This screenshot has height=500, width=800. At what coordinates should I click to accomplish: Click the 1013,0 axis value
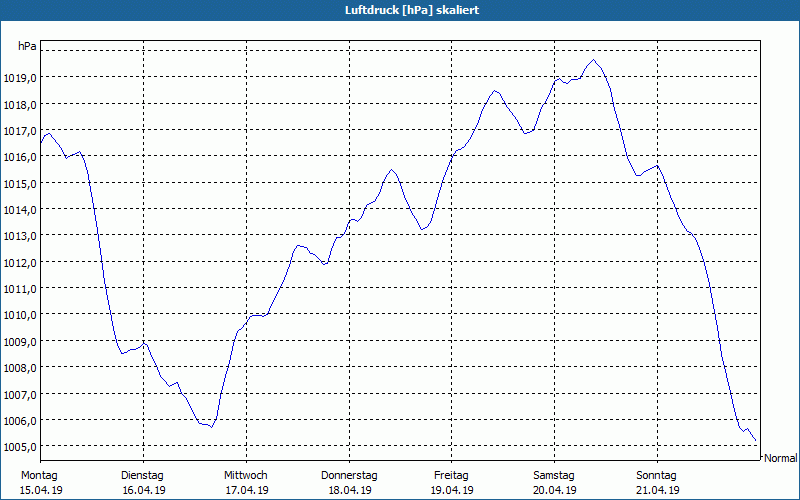click(x=20, y=236)
